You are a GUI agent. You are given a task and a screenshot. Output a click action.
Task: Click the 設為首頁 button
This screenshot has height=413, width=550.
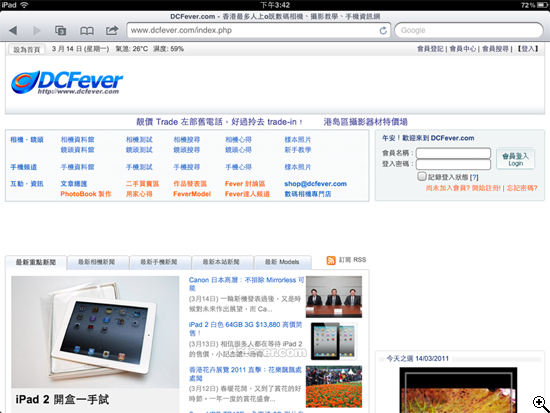[27, 49]
